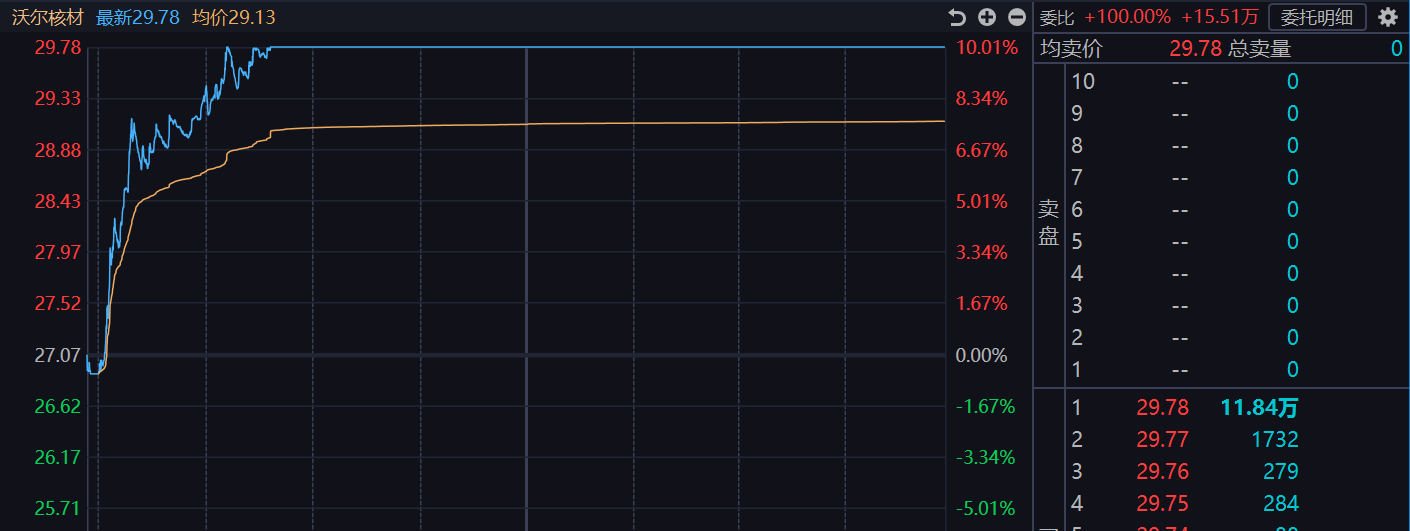Screen dimensions: 1410x531
Task: Click the 11.84万 buy volume
Action: tap(1259, 407)
